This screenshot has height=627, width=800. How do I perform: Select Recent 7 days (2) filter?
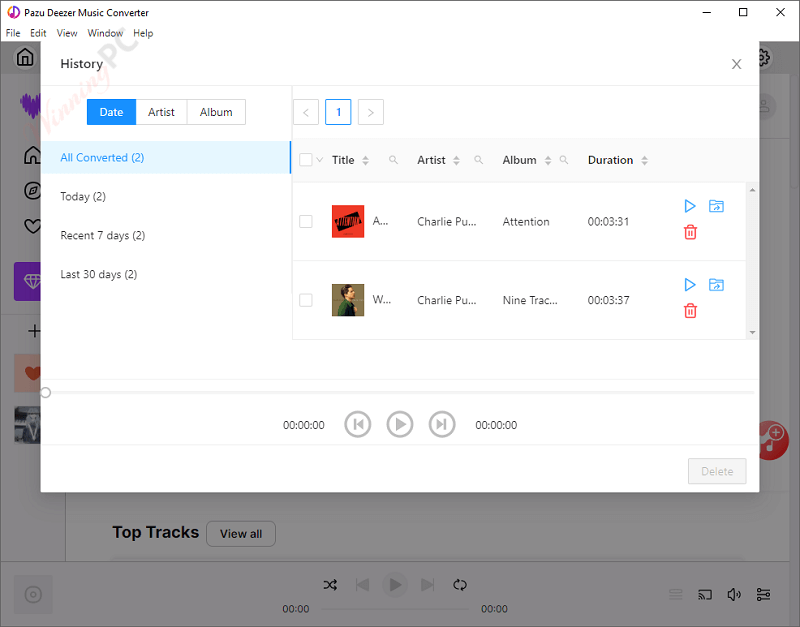point(166,235)
